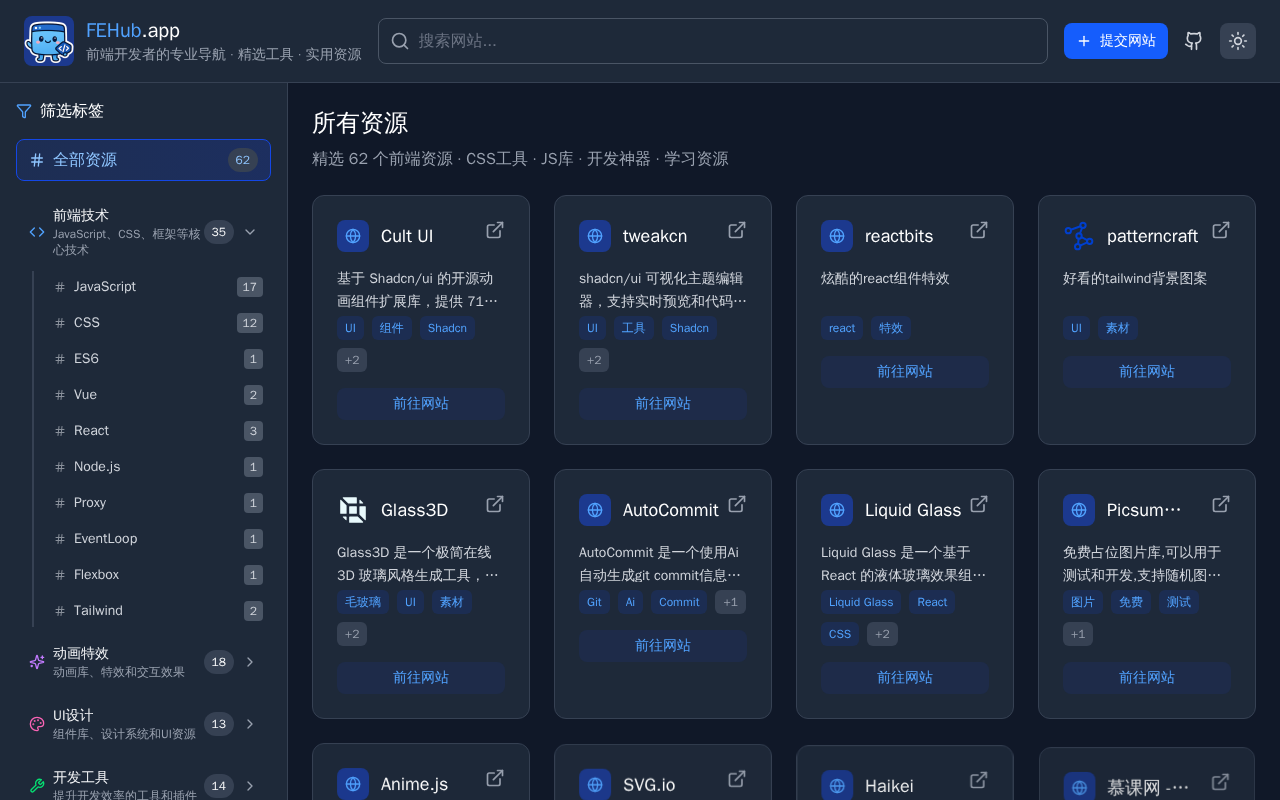
Task: Expand the 动画特效 category chevron
Action: [x=250, y=662]
